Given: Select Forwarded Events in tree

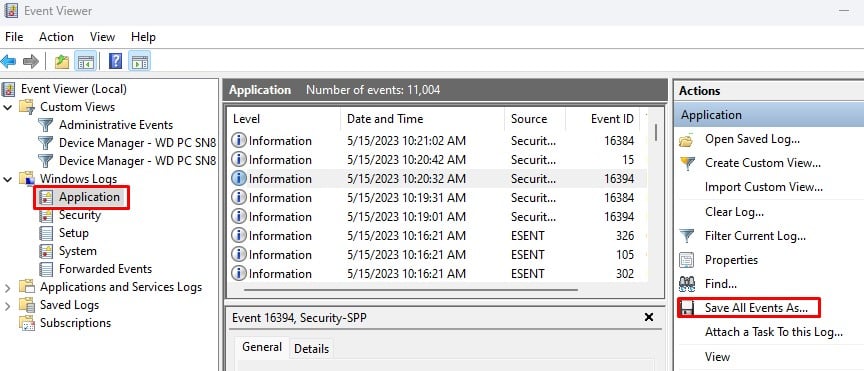Looking at the screenshot, I should pyautogui.click(x=105, y=270).
